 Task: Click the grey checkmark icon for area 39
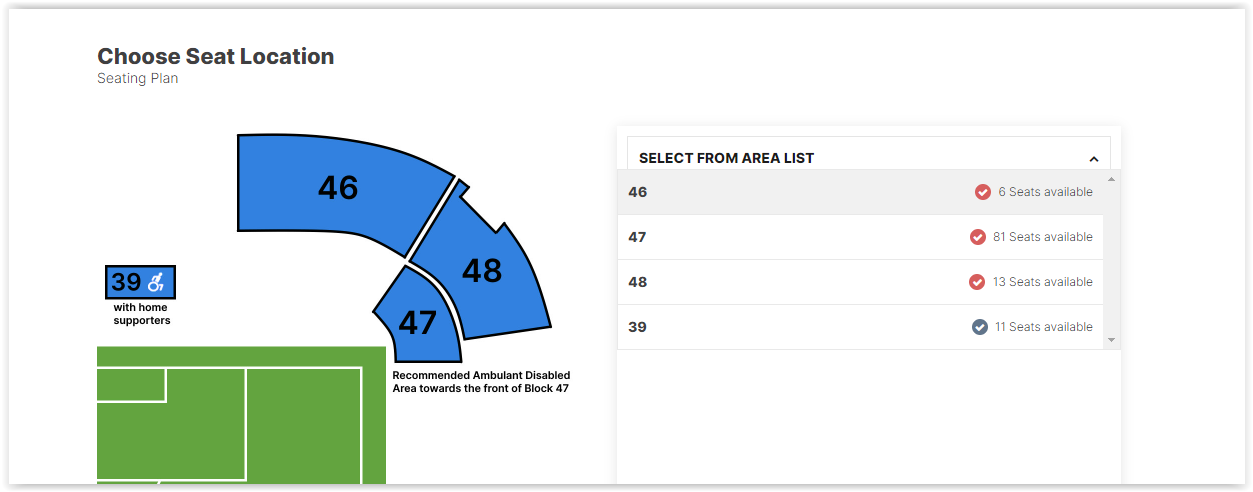pyautogui.click(x=980, y=327)
